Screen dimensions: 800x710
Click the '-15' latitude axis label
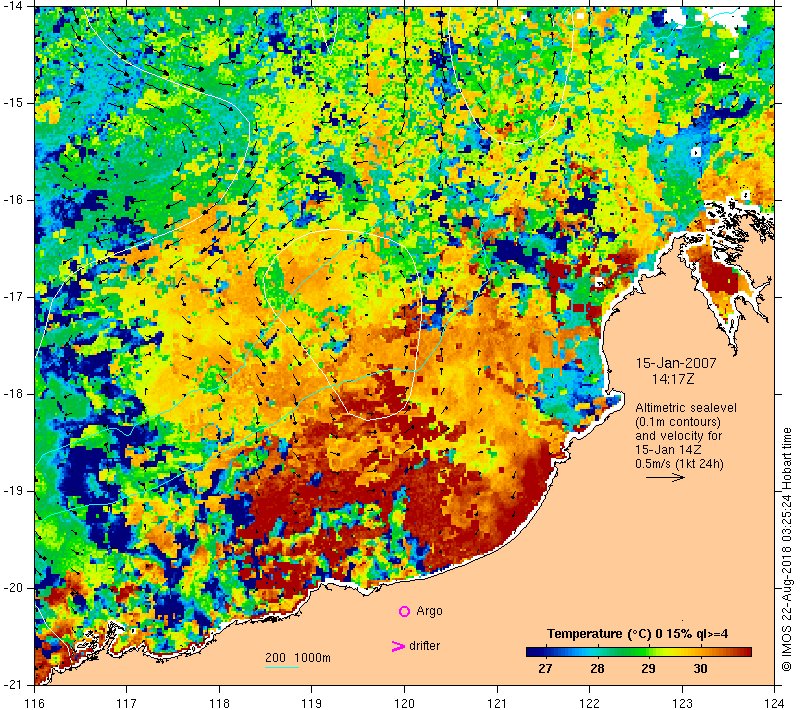click(x=12, y=103)
